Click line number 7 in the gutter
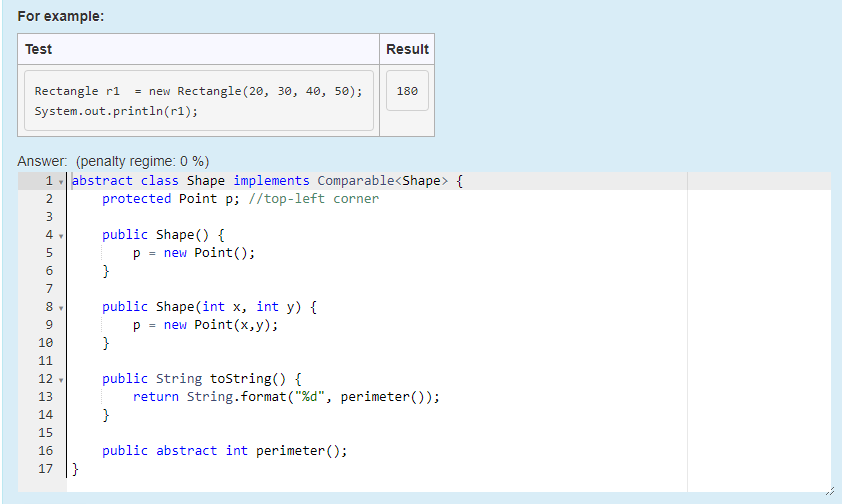 tap(49, 289)
